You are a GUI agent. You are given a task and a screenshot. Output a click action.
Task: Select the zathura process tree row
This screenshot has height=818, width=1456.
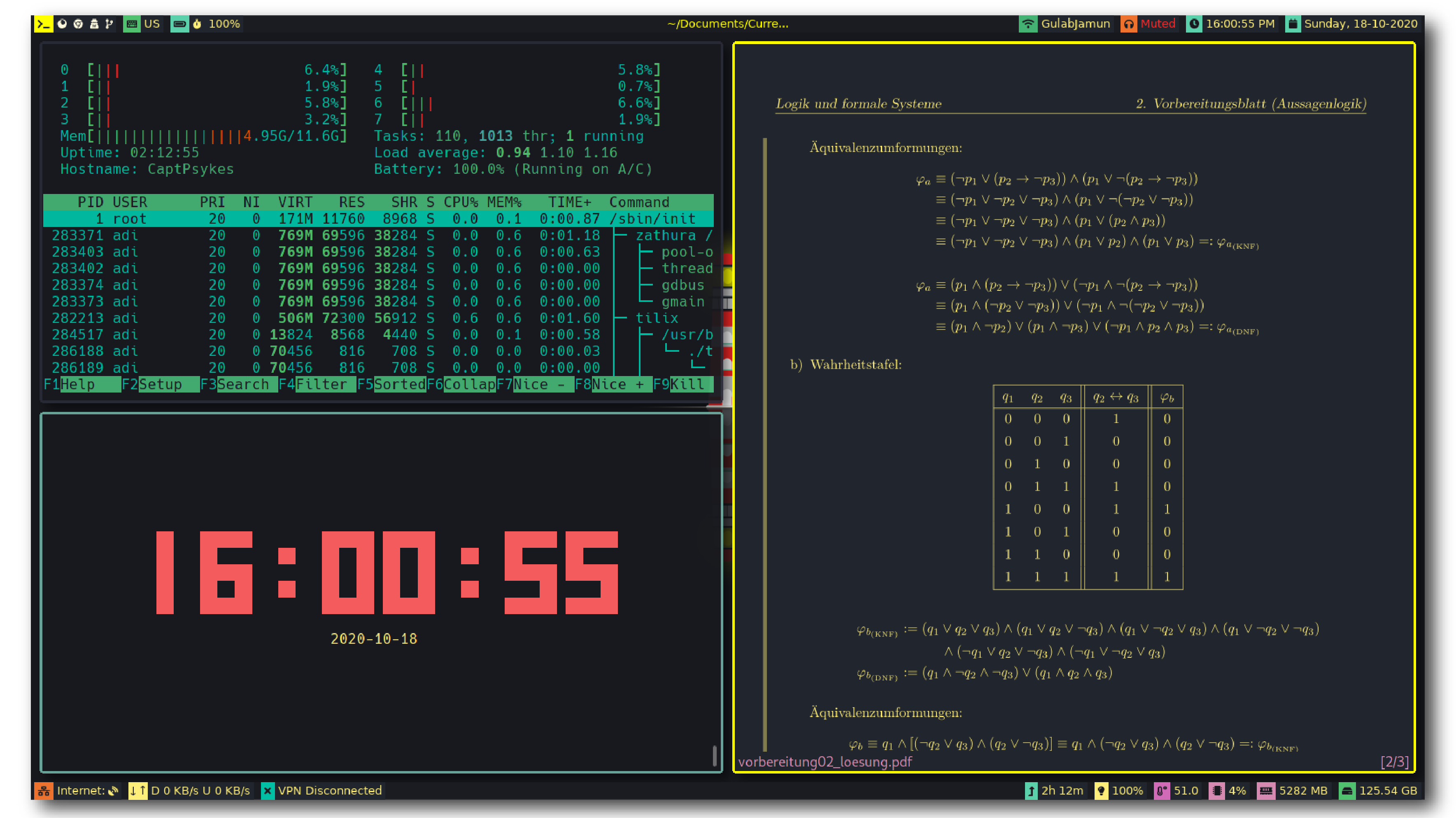[377, 235]
